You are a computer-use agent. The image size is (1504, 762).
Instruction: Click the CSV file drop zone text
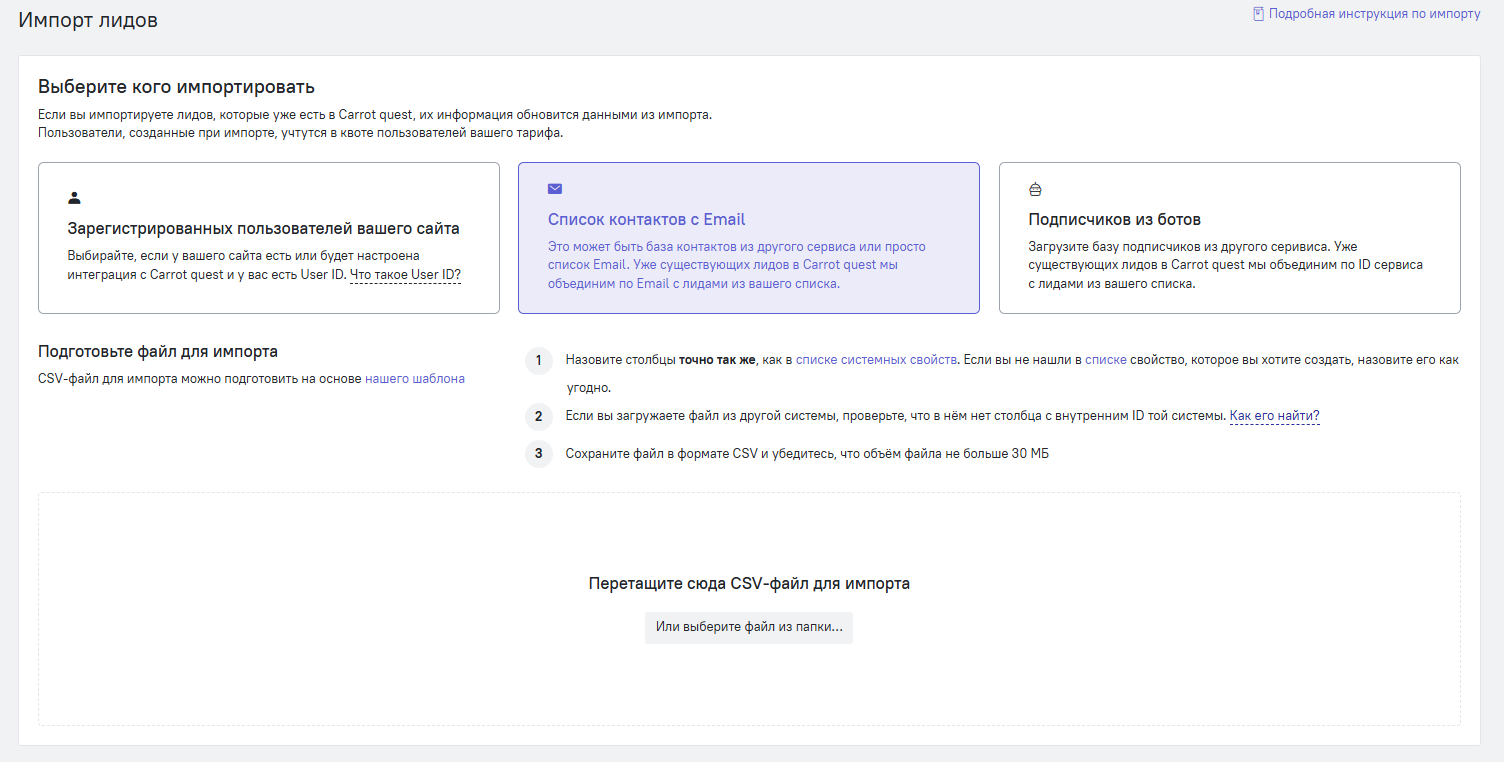(x=749, y=583)
